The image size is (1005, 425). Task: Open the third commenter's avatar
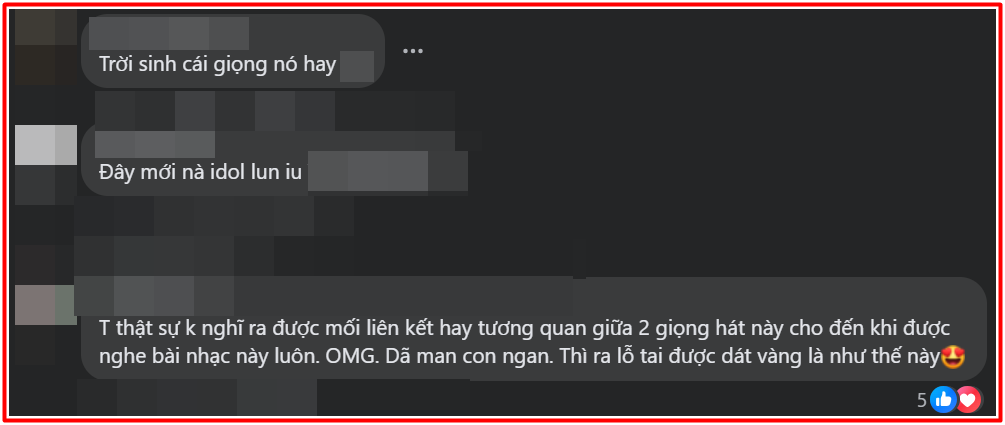[x=44, y=304]
